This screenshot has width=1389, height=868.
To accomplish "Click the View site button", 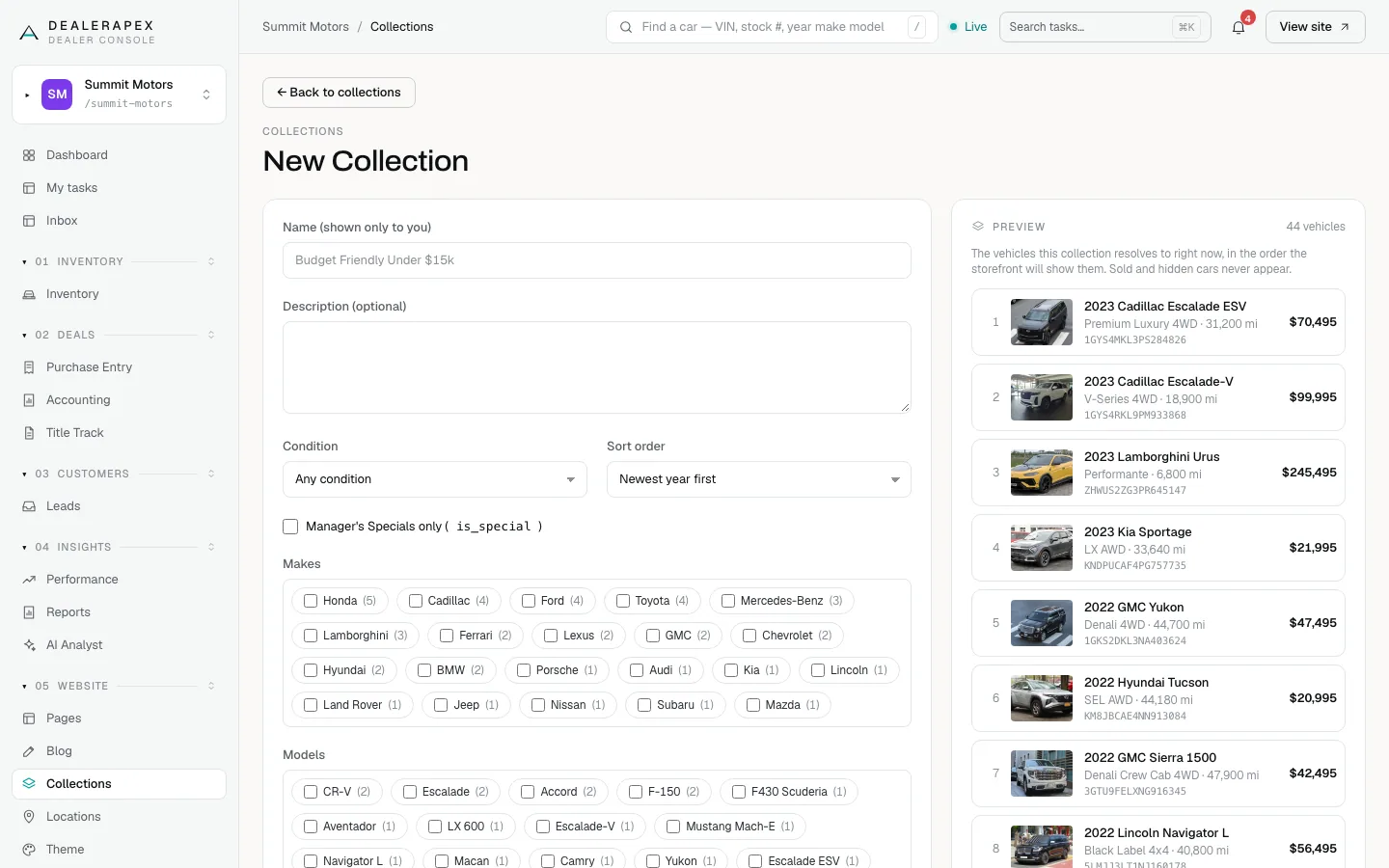I will click(1315, 27).
